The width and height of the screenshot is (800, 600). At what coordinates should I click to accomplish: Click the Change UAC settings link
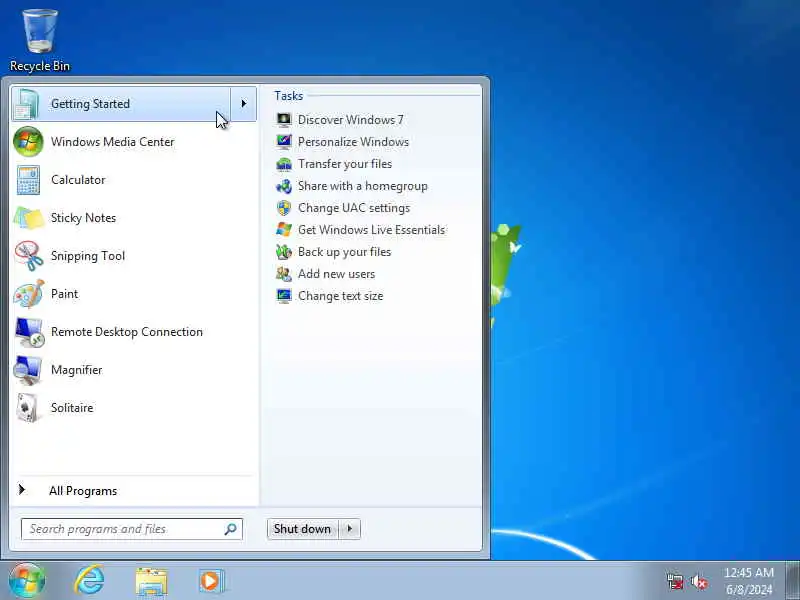[354, 208]
